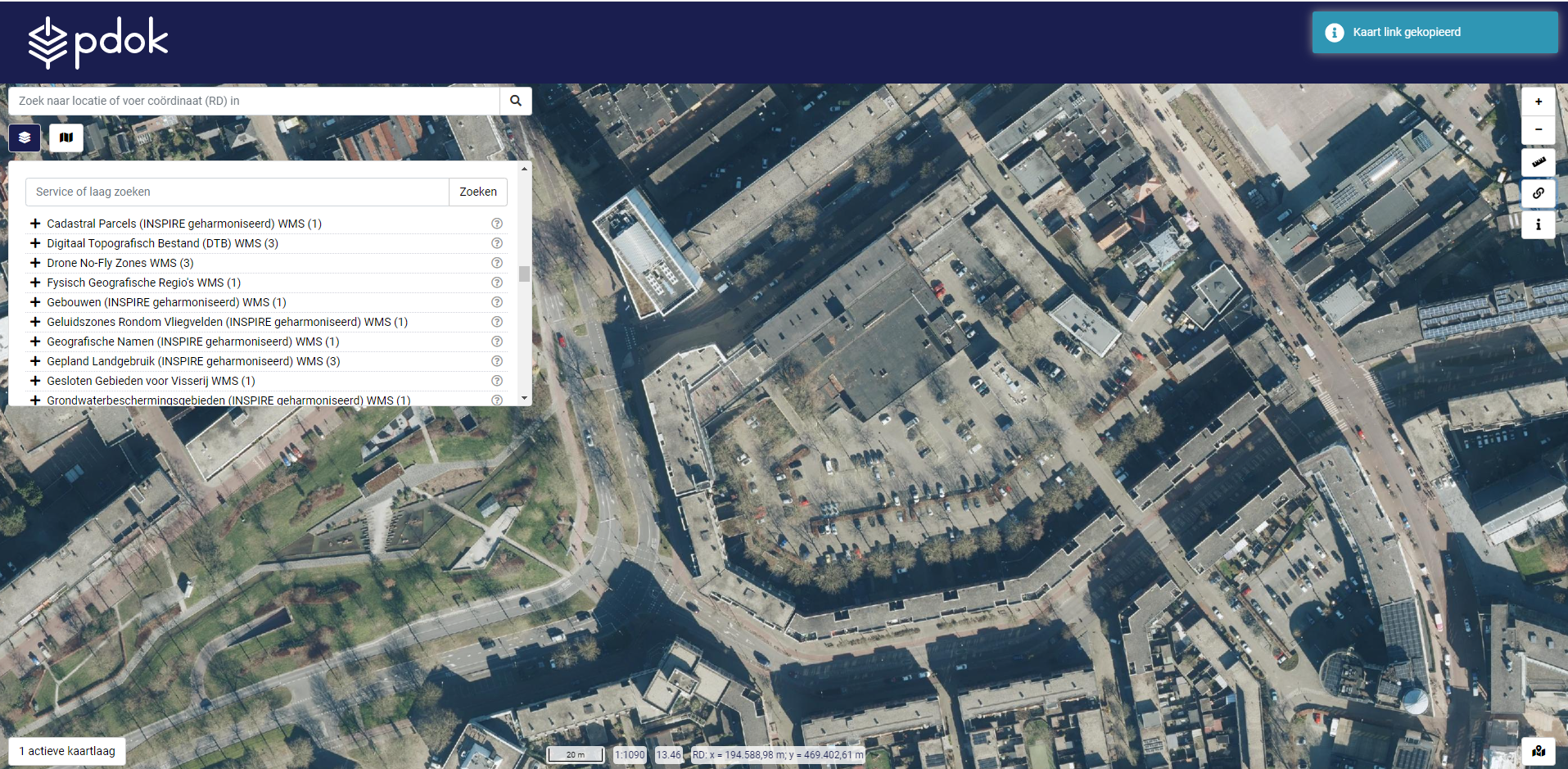Click the location search input field
The width and height of the screenshot is (1568, 769).
254,101
